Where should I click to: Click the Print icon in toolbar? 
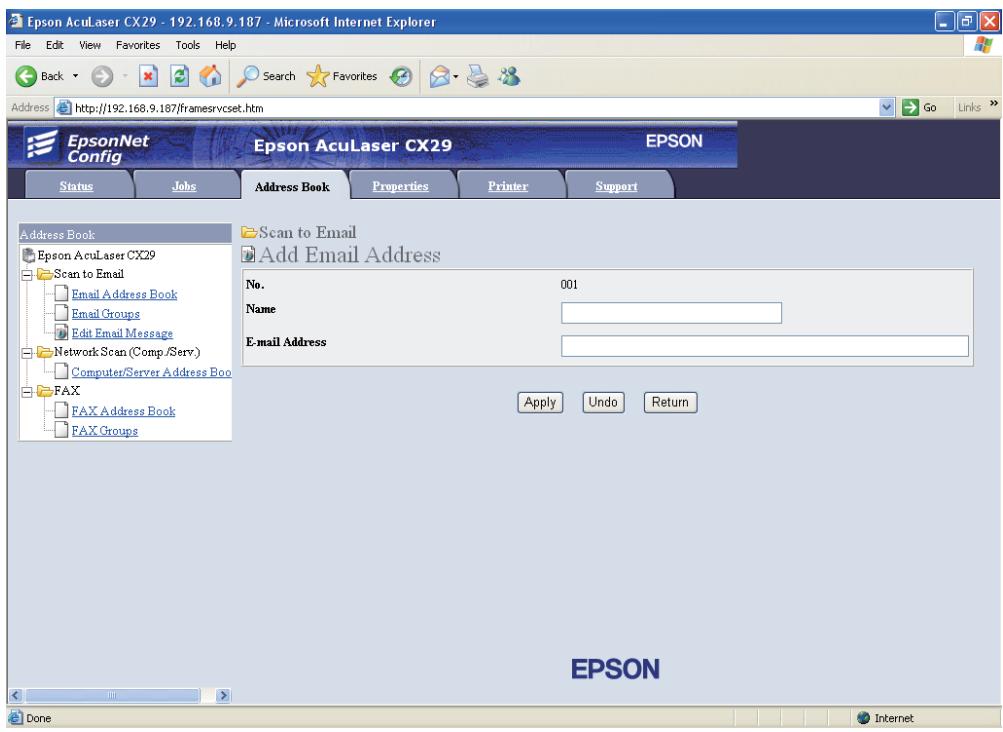pyautogui.click(x=477, y=77)
